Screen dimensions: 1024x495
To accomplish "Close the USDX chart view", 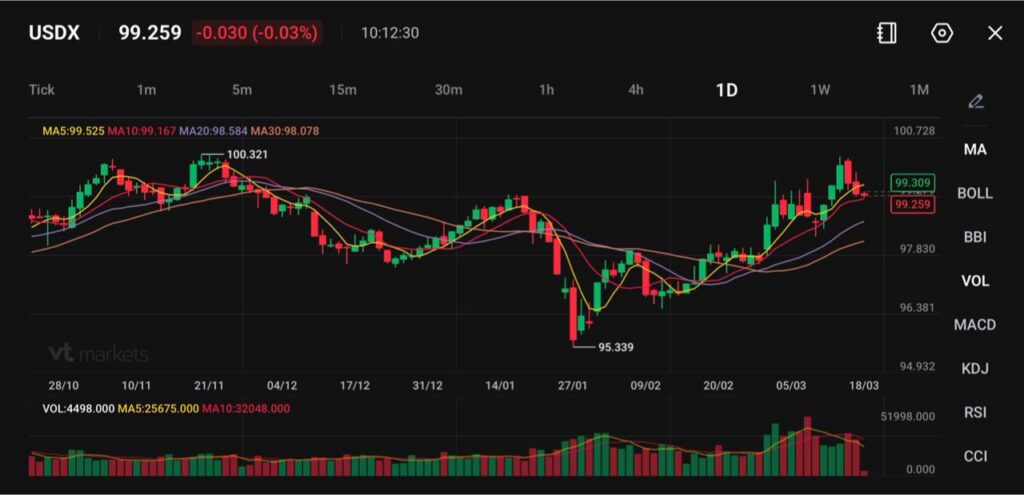I will 995,33.
